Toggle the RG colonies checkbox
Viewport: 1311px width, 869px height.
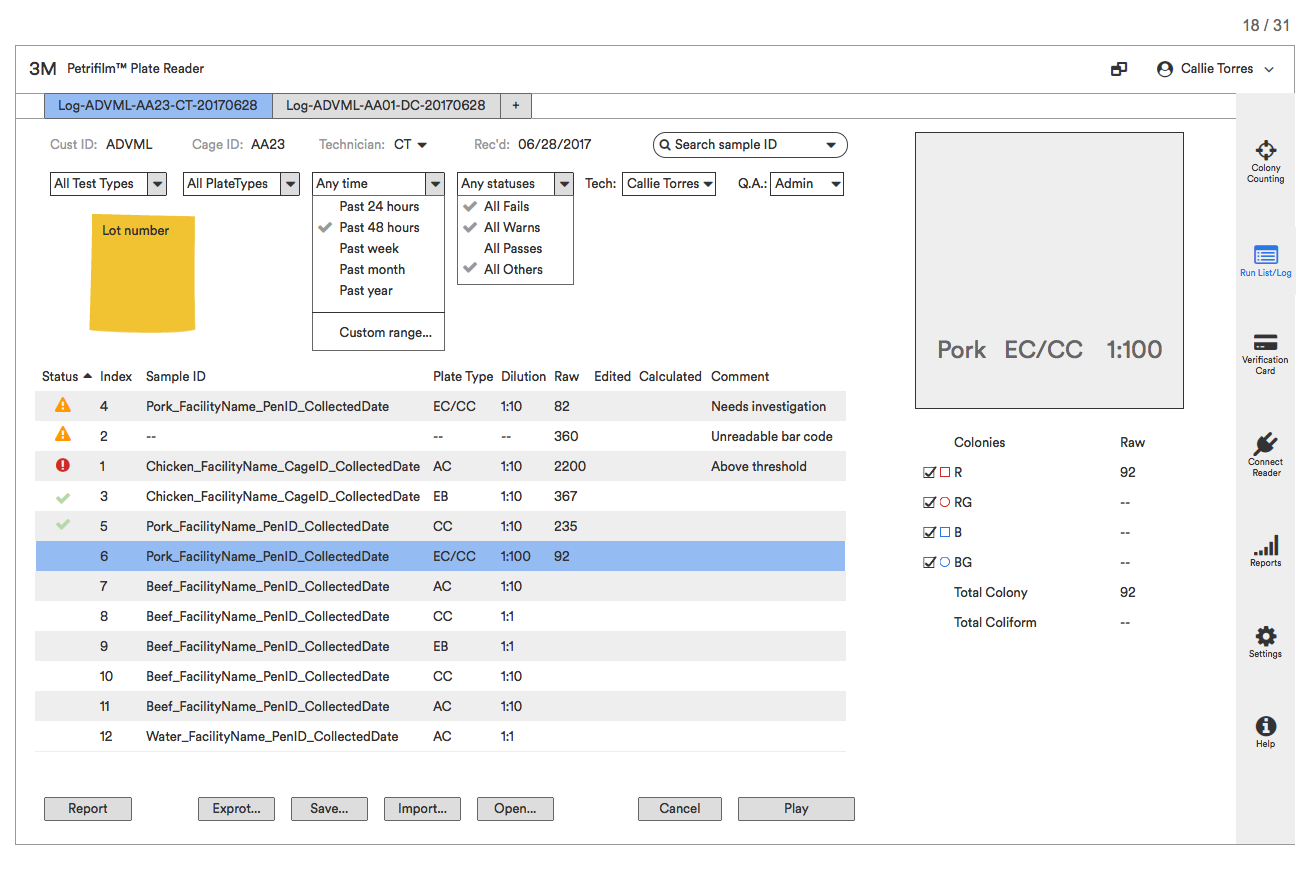click(x=930, y=502)
